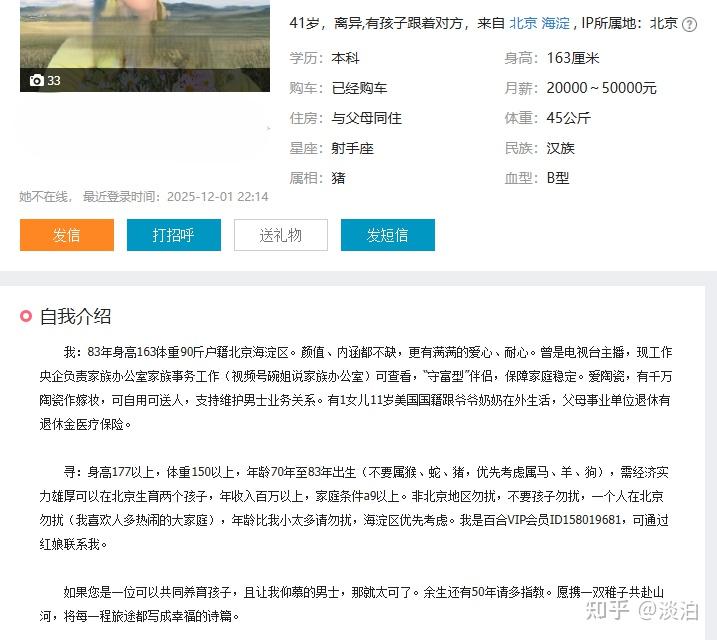Click the 发短信 button

(x=388, y=235)
